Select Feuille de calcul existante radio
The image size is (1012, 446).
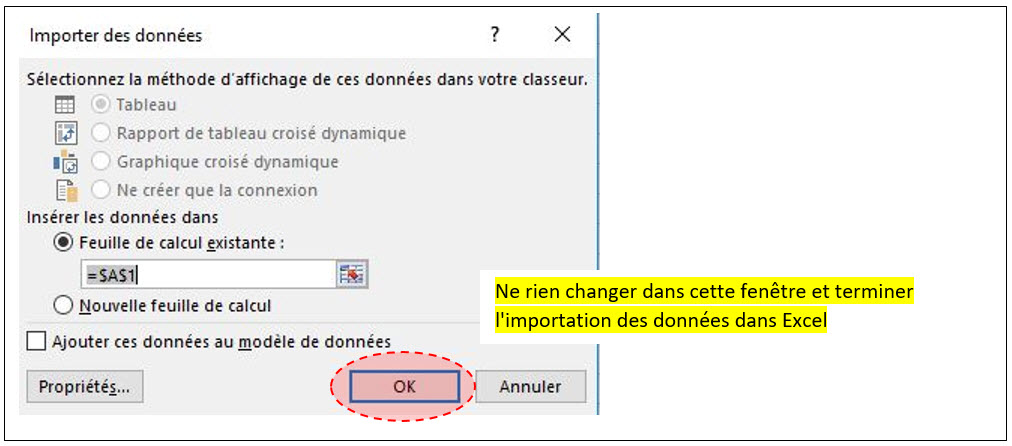point(65,243)
